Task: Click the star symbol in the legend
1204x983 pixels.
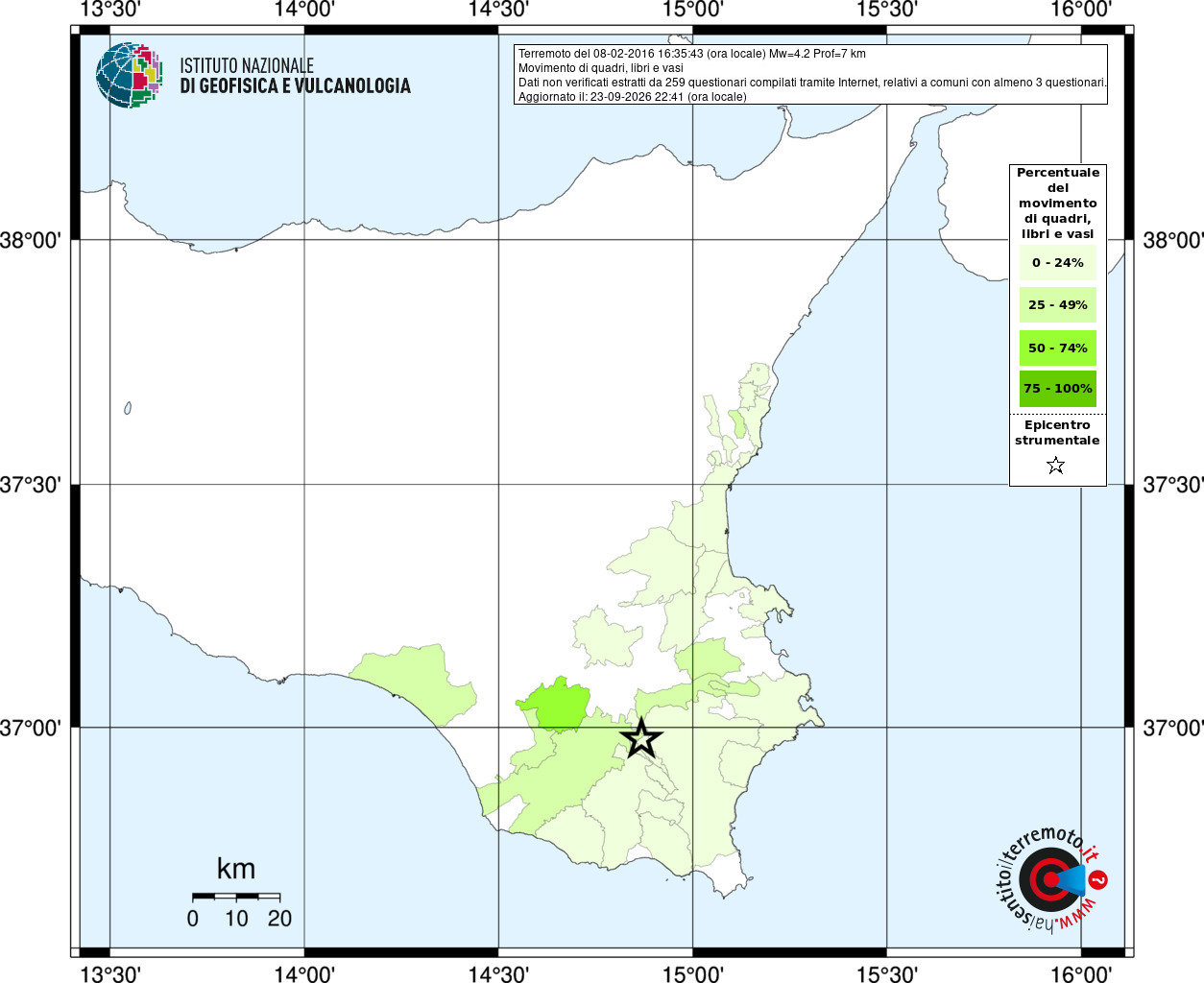Action: pyautogui.click(x=1056, y=466)
